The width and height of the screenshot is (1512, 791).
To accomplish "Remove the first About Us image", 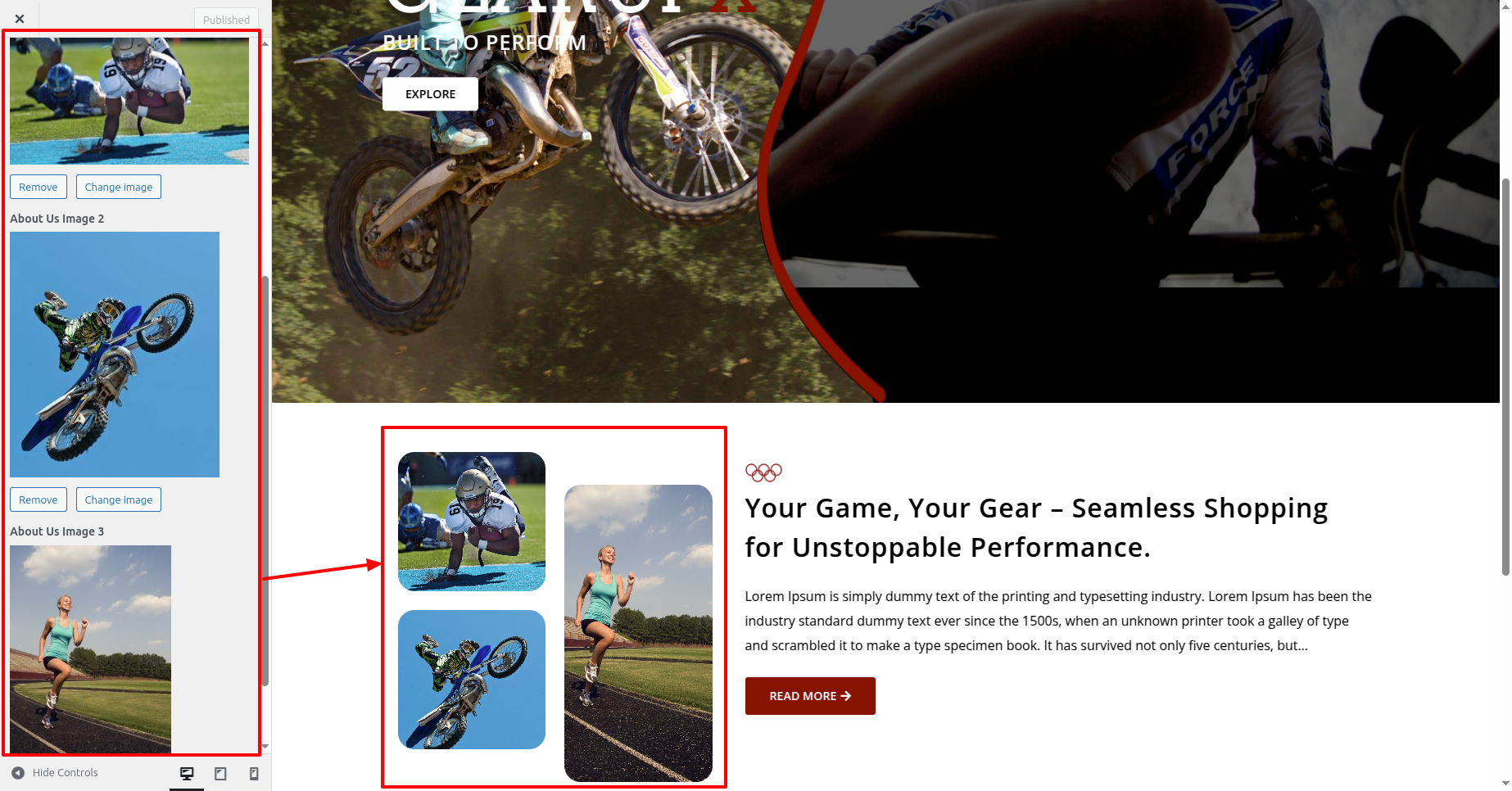I will coord(38,187).
